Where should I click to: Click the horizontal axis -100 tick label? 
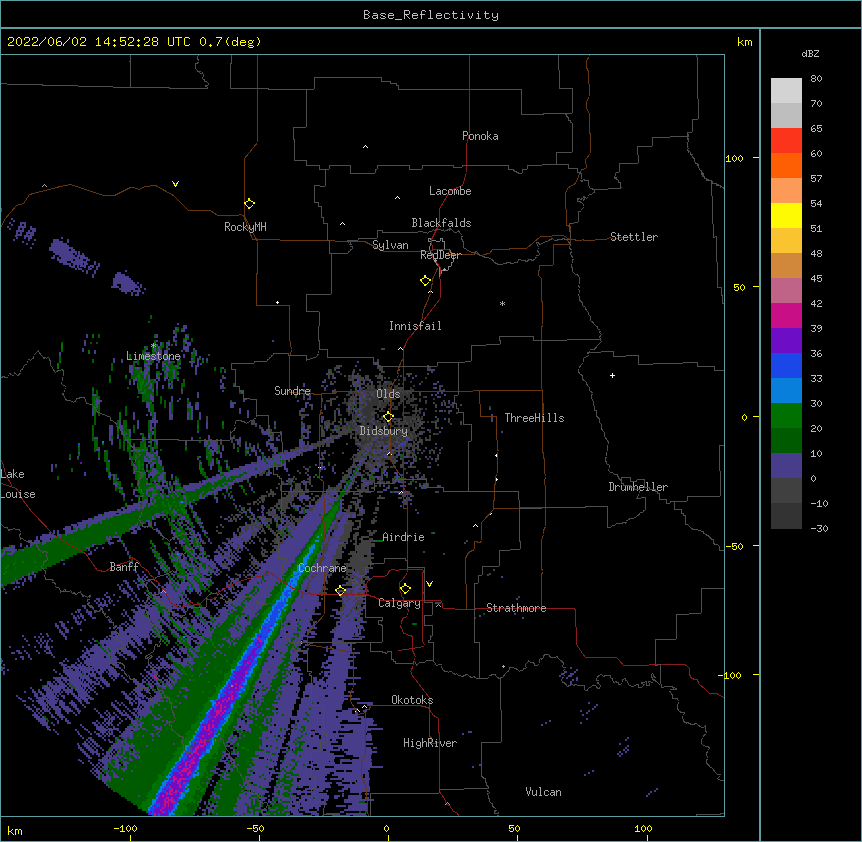pyautogui.click(x=125, y=828)
